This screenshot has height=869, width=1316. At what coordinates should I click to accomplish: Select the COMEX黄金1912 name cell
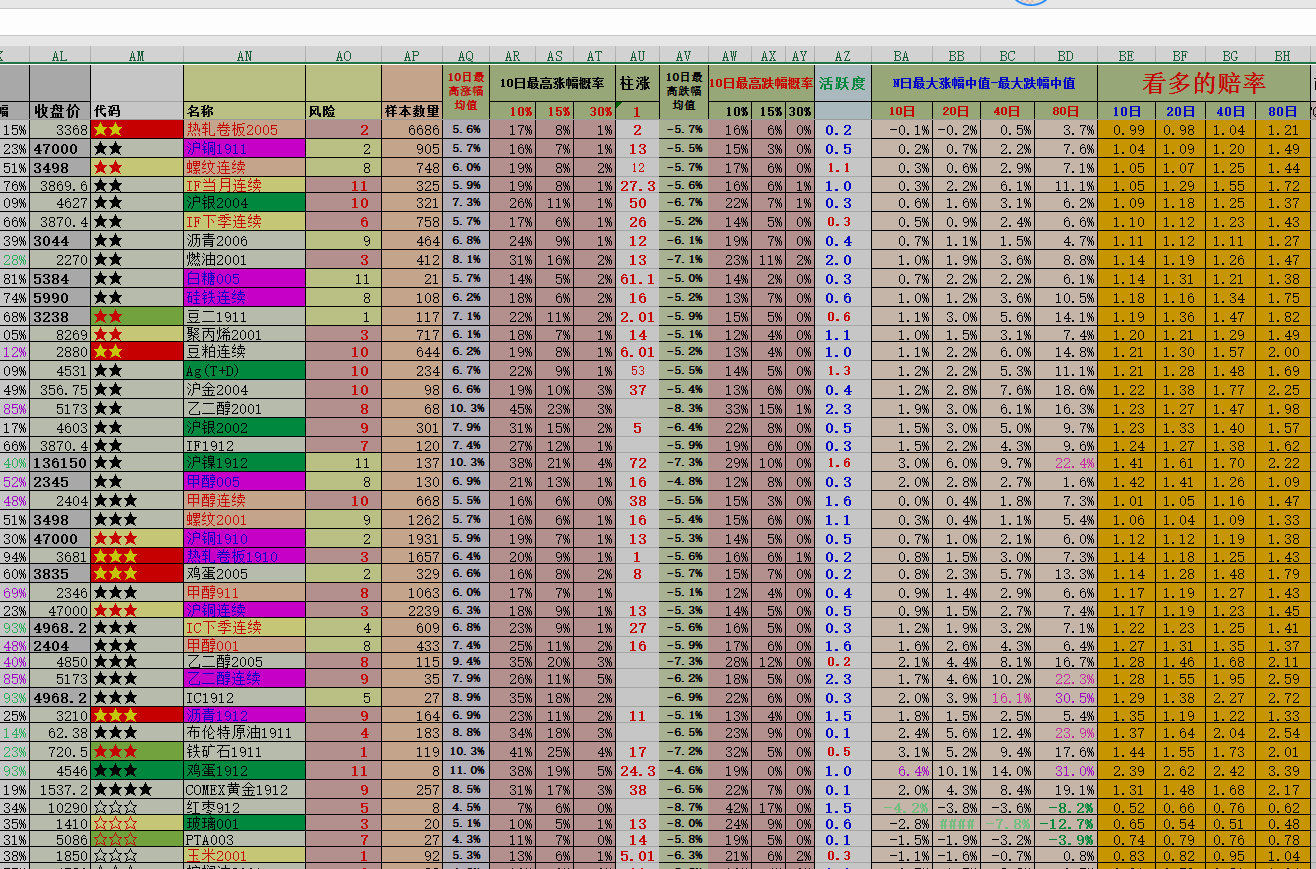click(x=244, y=789)
